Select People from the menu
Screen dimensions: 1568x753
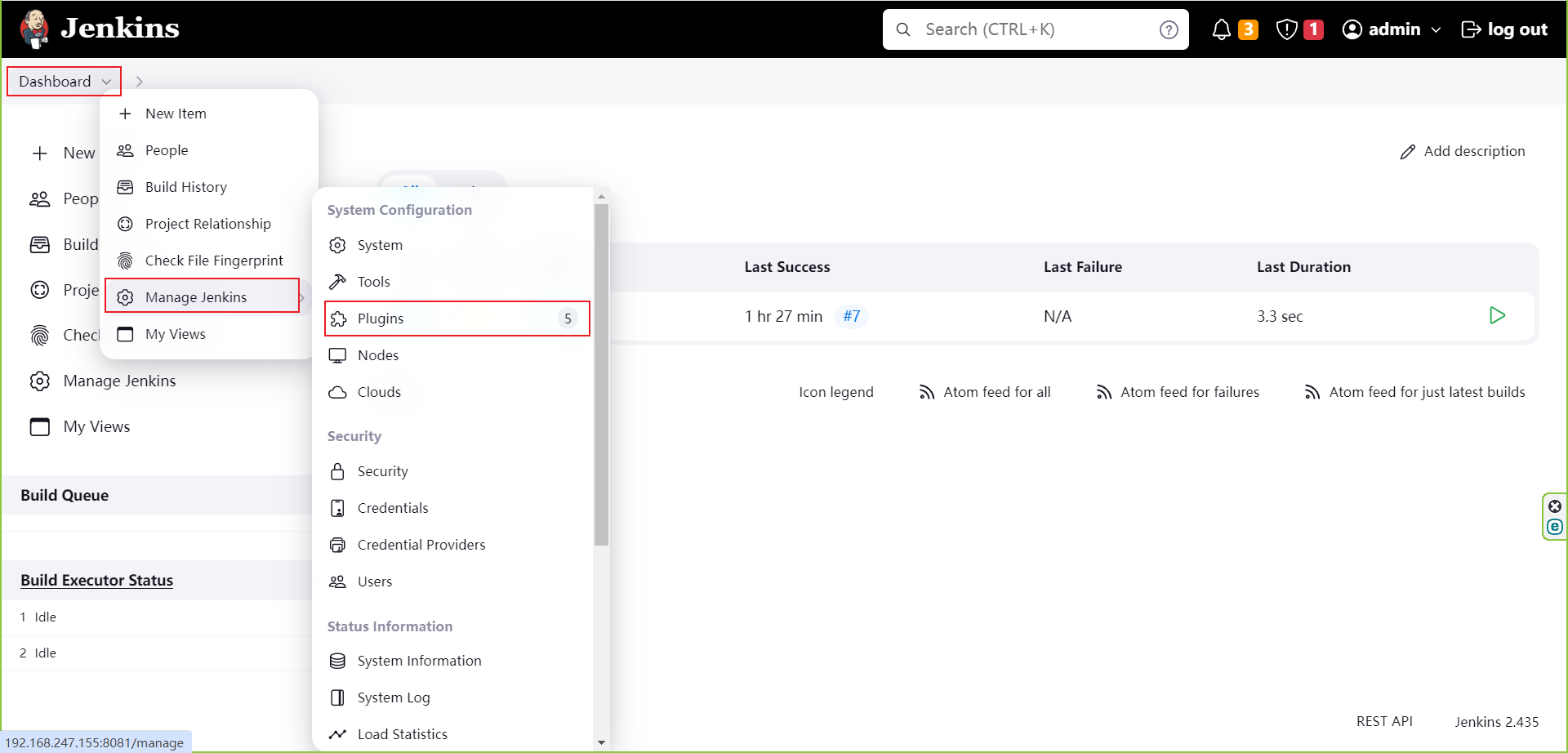[166, 150]
